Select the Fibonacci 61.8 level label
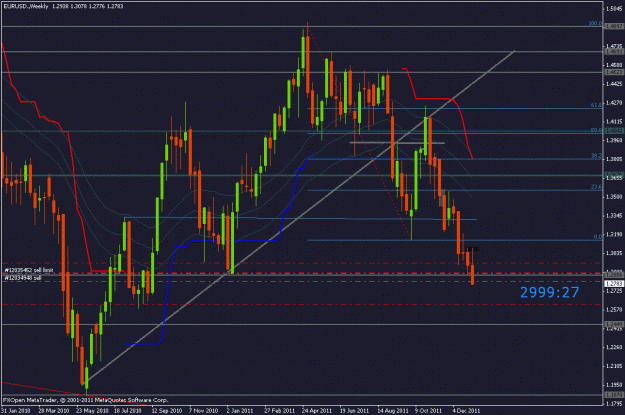The image size is (625, 415). [x=596, y=105]
